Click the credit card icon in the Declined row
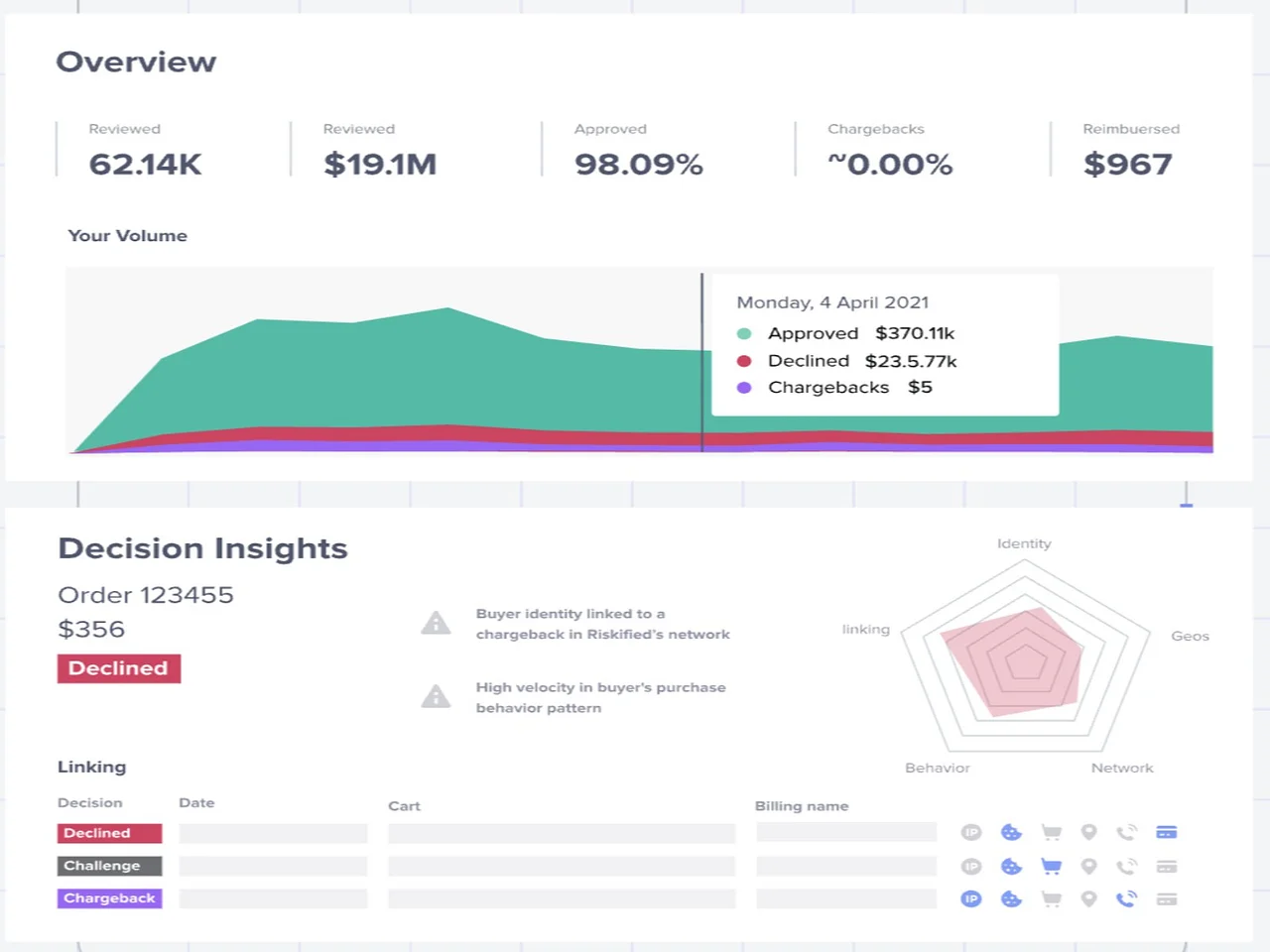This screenshot has height=952, width=1270. tap(1167, 833)
